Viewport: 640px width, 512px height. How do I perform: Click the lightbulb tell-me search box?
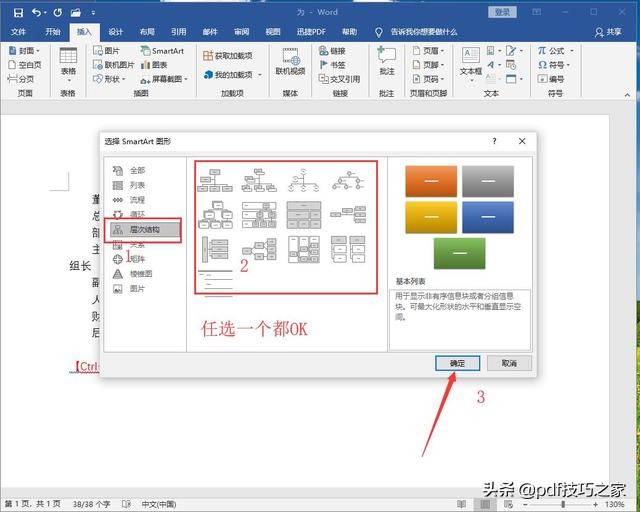(x=416, y=32)
